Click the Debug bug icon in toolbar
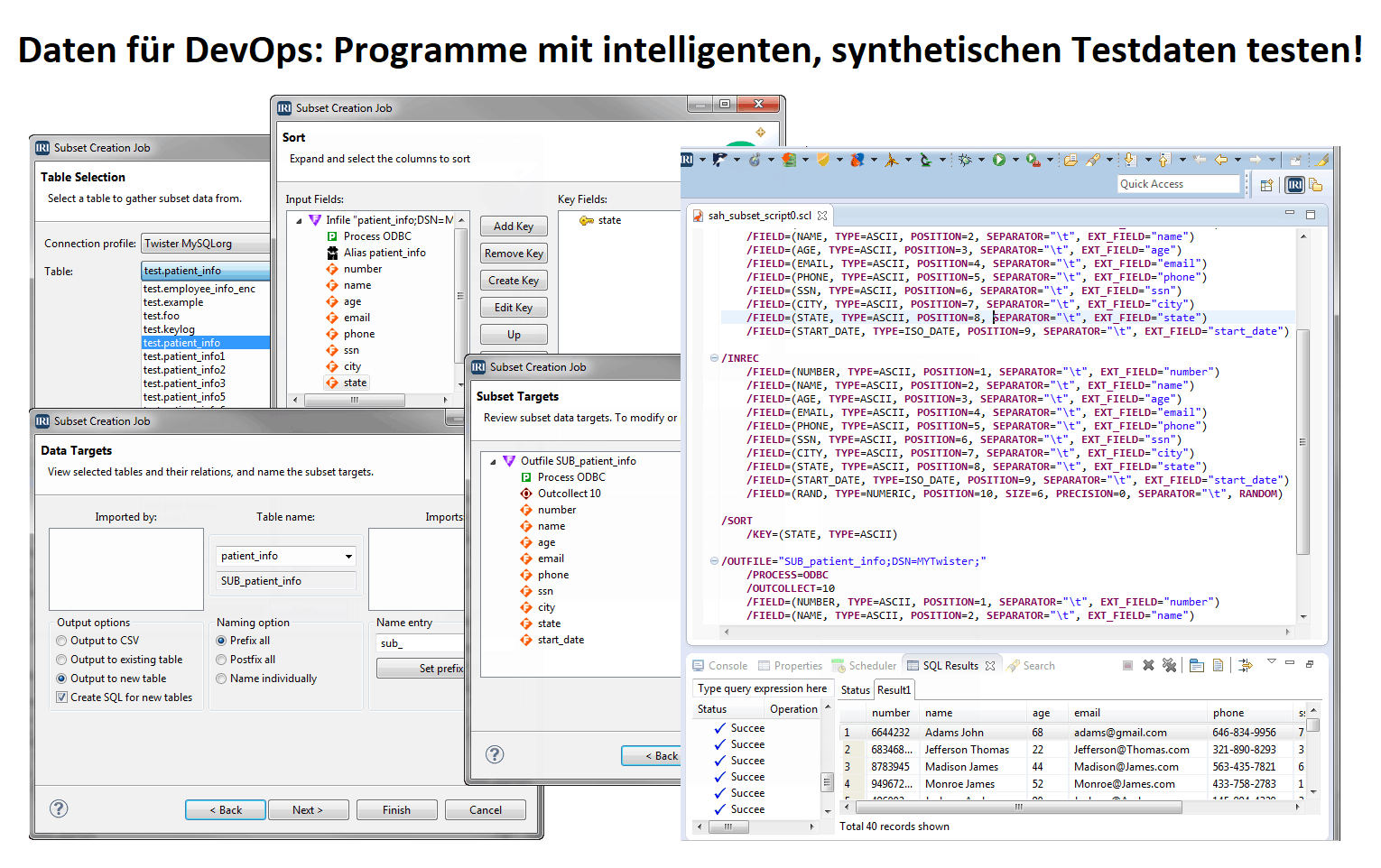Image resolution: width=1381 pixels, height=868 pixels. (965, 160)
